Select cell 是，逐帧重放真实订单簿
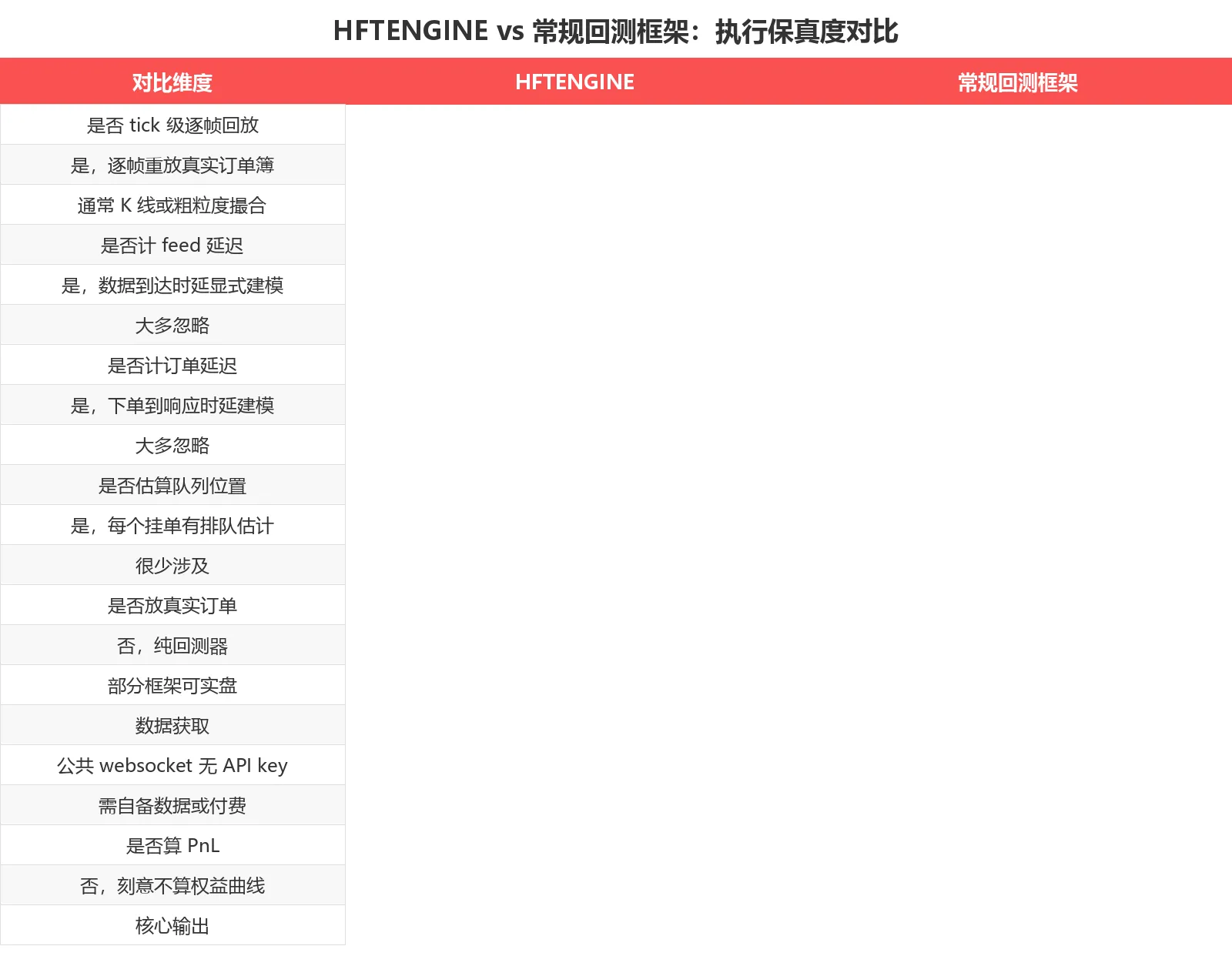1232x956 pixels. pos(172,165)
